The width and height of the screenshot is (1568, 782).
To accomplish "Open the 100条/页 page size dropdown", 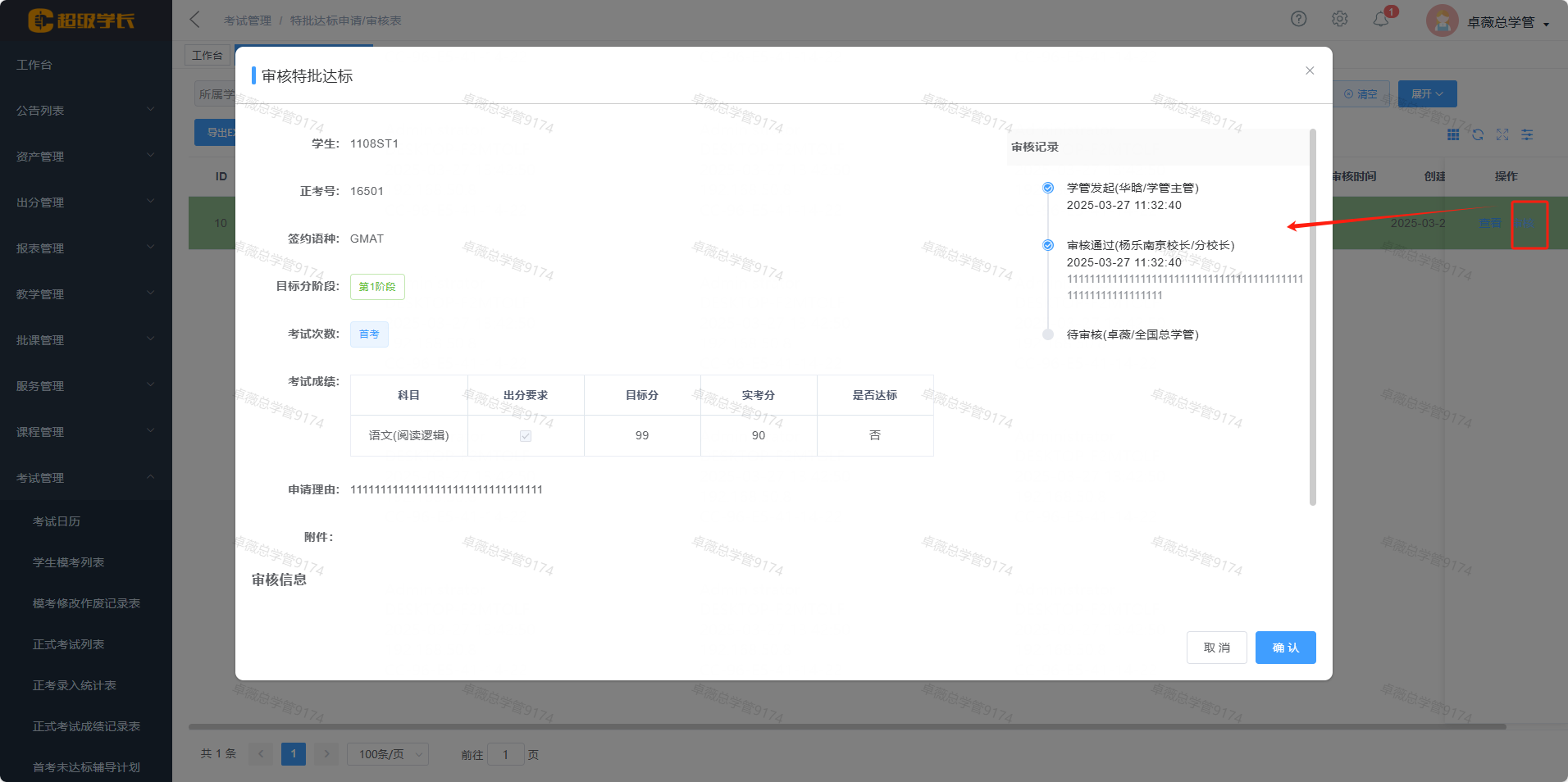I will (x=387, y=754).
